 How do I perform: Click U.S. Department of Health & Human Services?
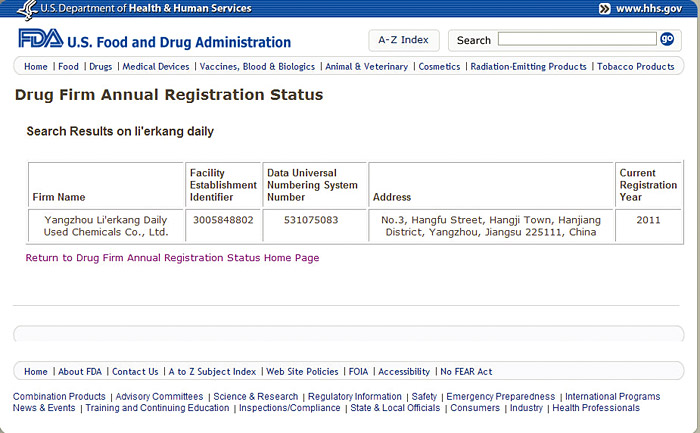tap(146, 8)
